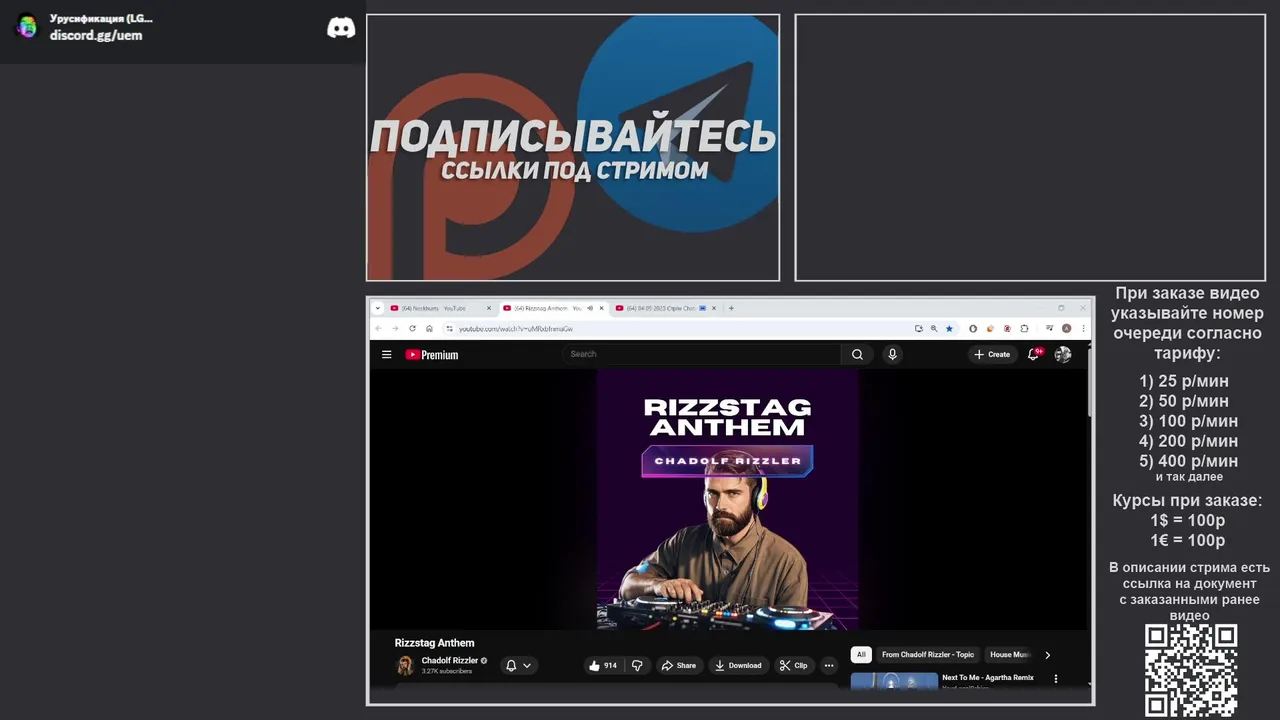The image size is (1280, 720).
Task: Click the browser address bar URL
Action: coord(516,328)
